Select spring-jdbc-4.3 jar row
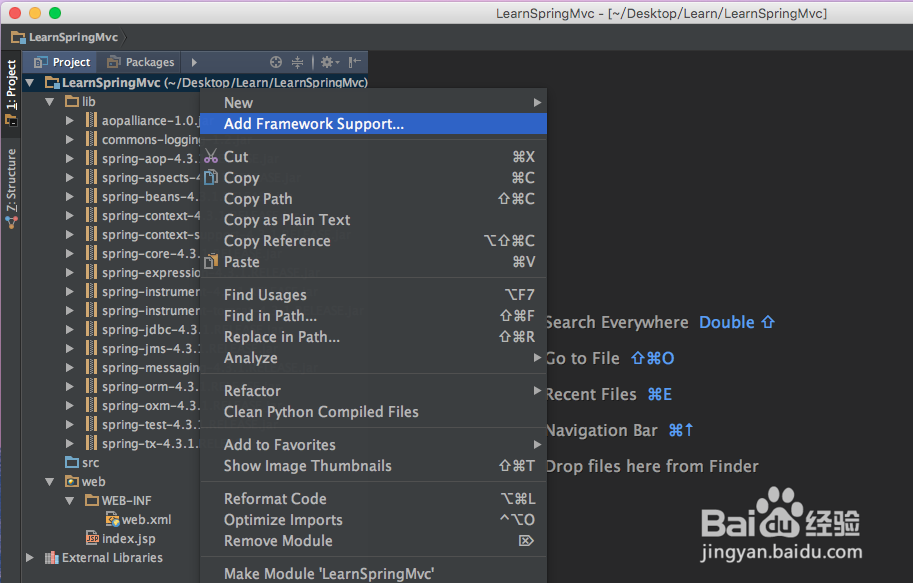This screenshot has width=913, height=583. point(111,330)
